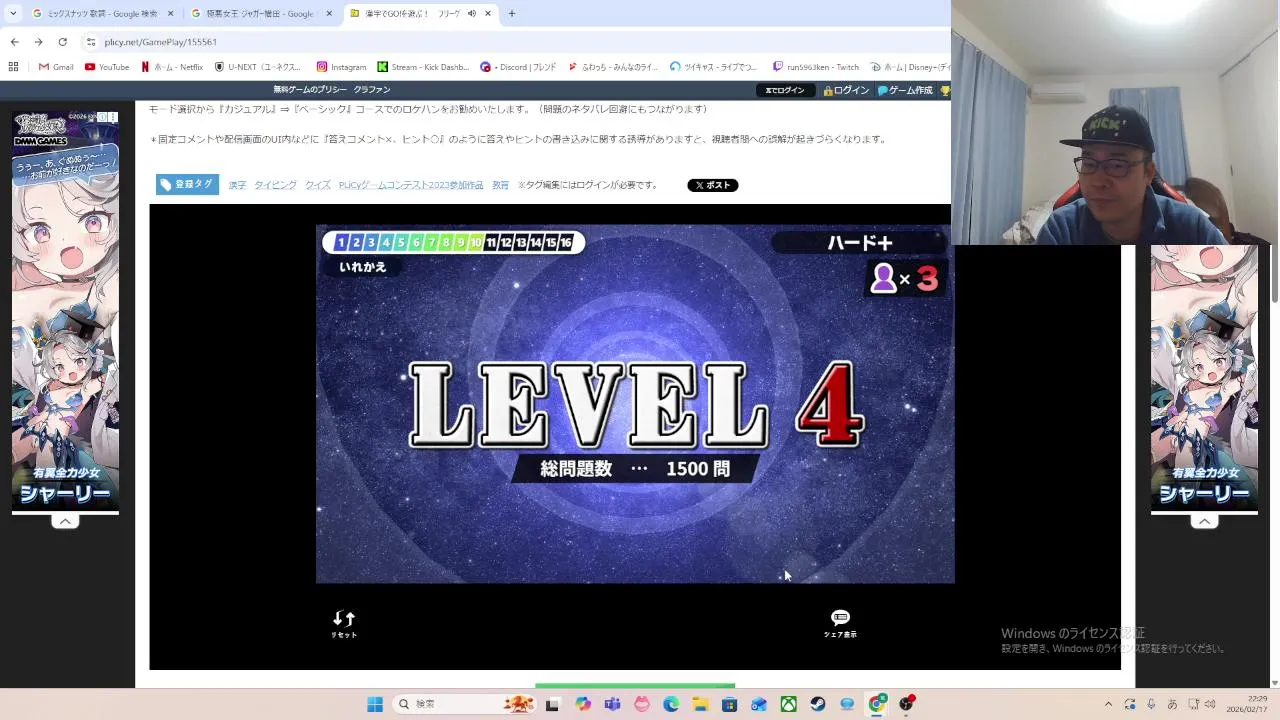Image resolution: width=1280 pixels, height=720 pixels.
Task: Collapse the right シャーリー ad with chevron
Action: (x=1204, y=522)
